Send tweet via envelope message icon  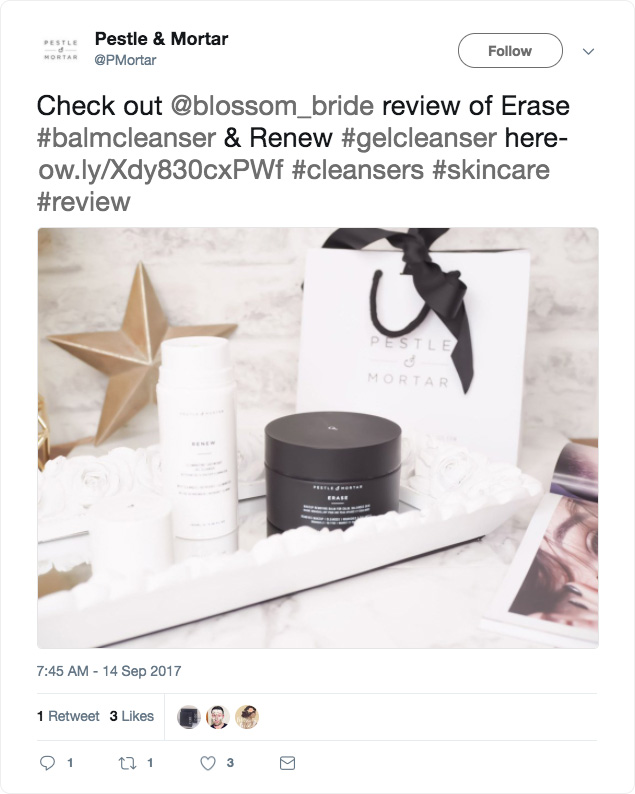point(288,763)
